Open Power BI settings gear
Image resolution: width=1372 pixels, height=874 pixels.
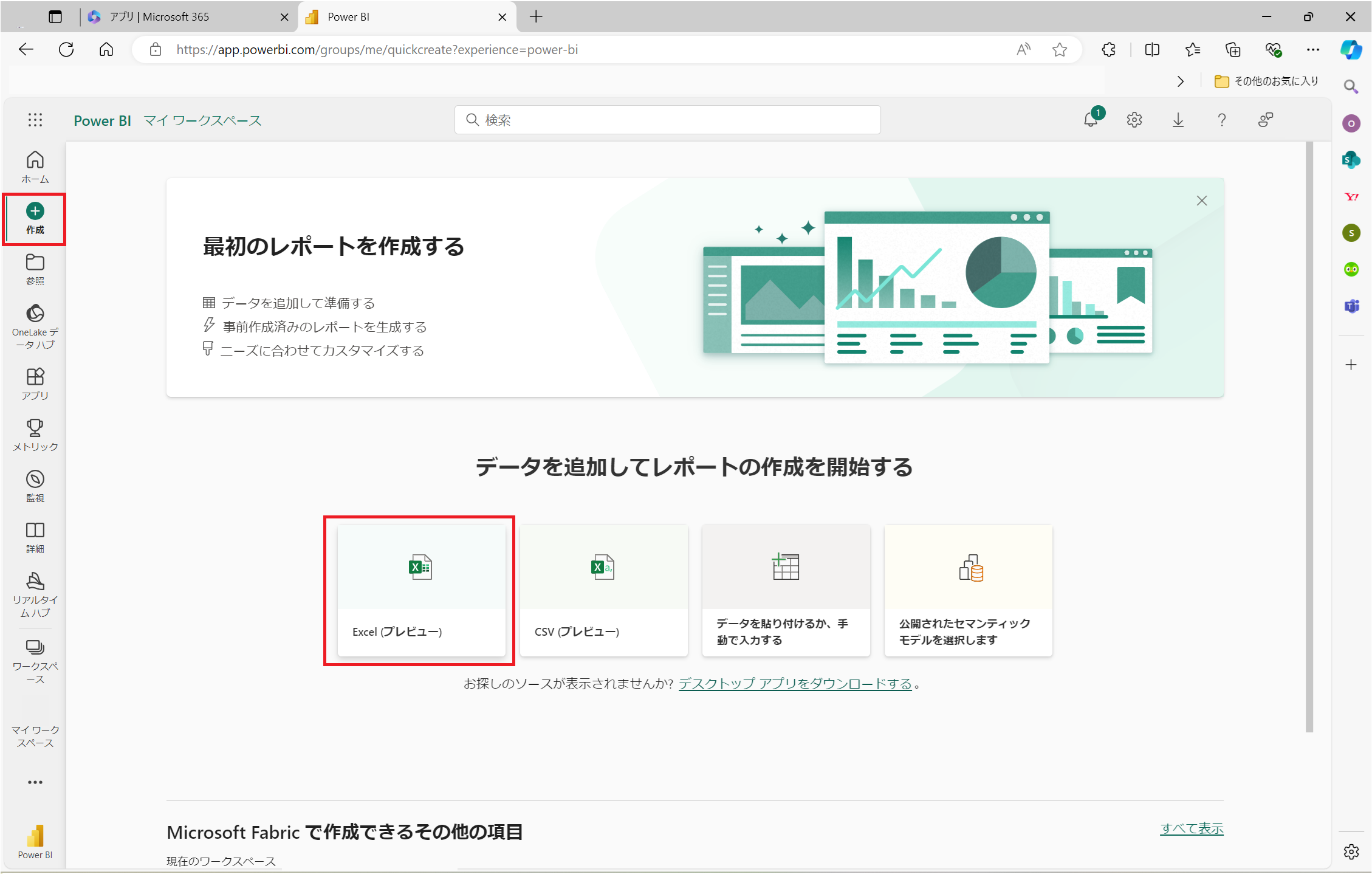point(1134,120)
